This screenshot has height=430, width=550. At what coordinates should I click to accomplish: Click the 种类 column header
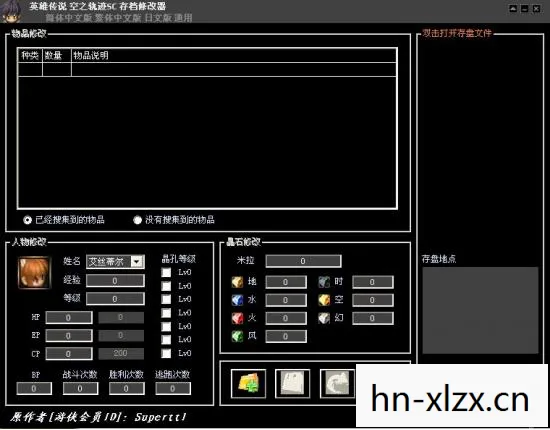coord(30,55)
